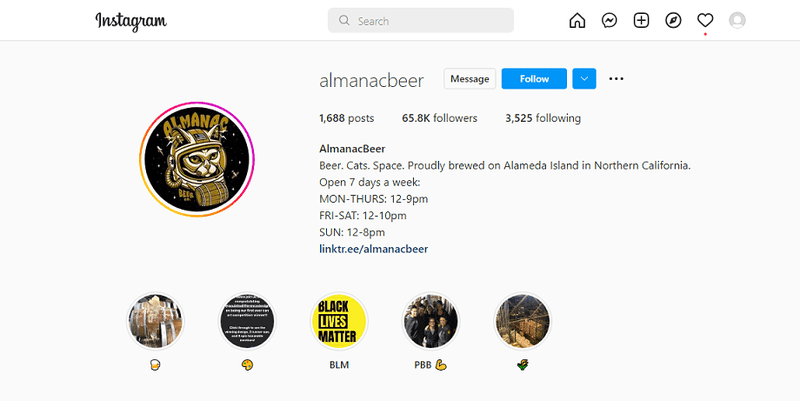Image resolution: width=800 pixels, height=401 pixels.
Task: Click the Instagram wordmark logo
Action: [x=131, y=21]
